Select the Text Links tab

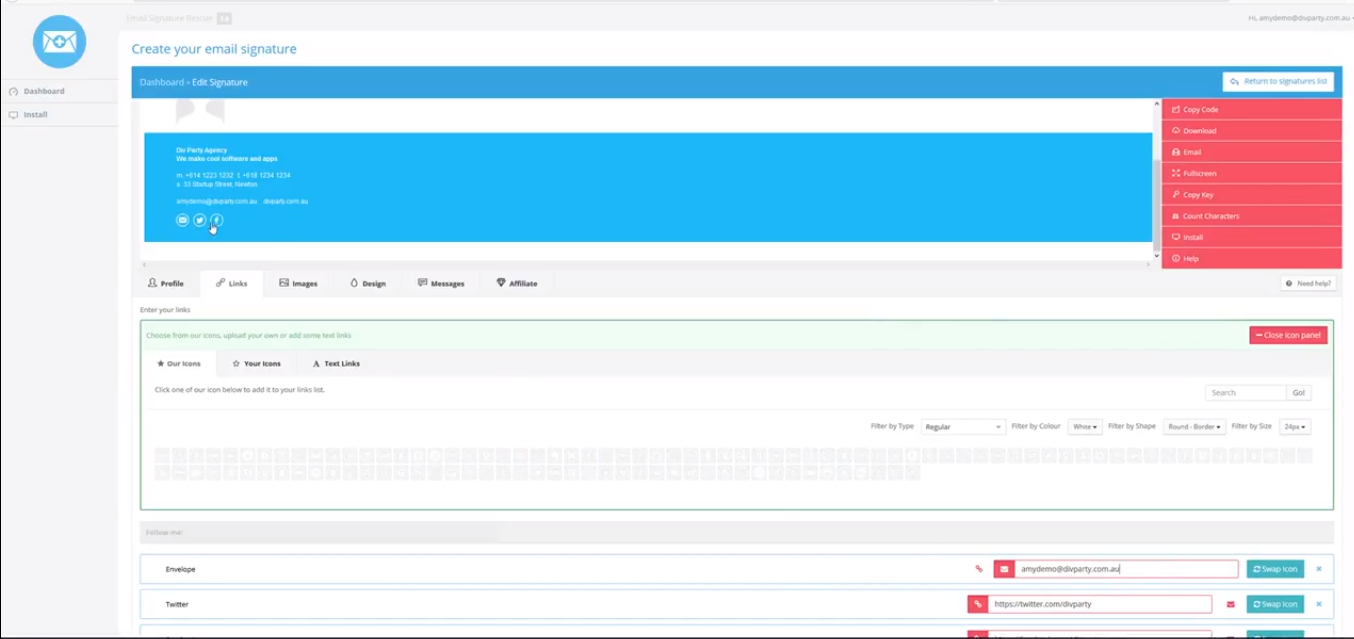click(336, 364)
